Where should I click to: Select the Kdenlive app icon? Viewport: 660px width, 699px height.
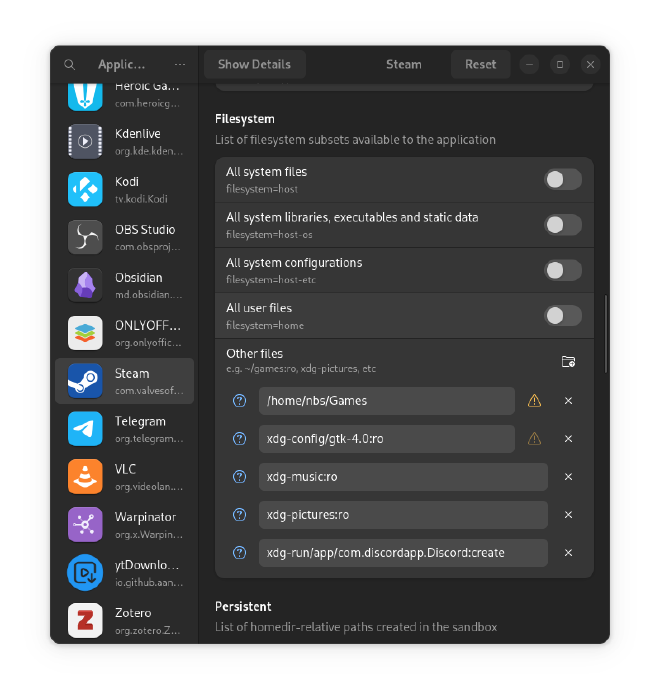(85, 142)
